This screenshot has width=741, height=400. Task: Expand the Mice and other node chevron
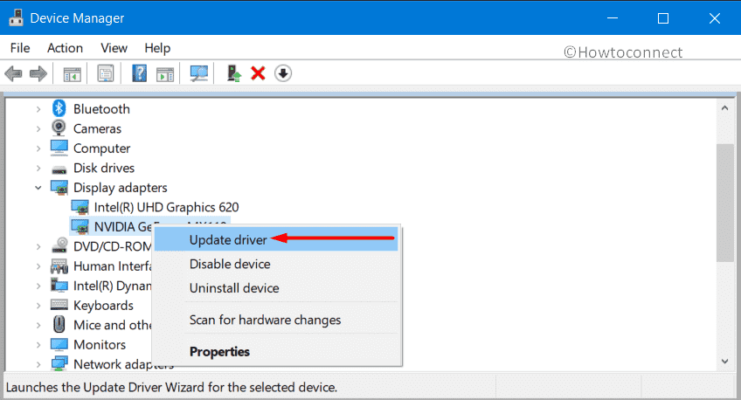tap(38, 325)
